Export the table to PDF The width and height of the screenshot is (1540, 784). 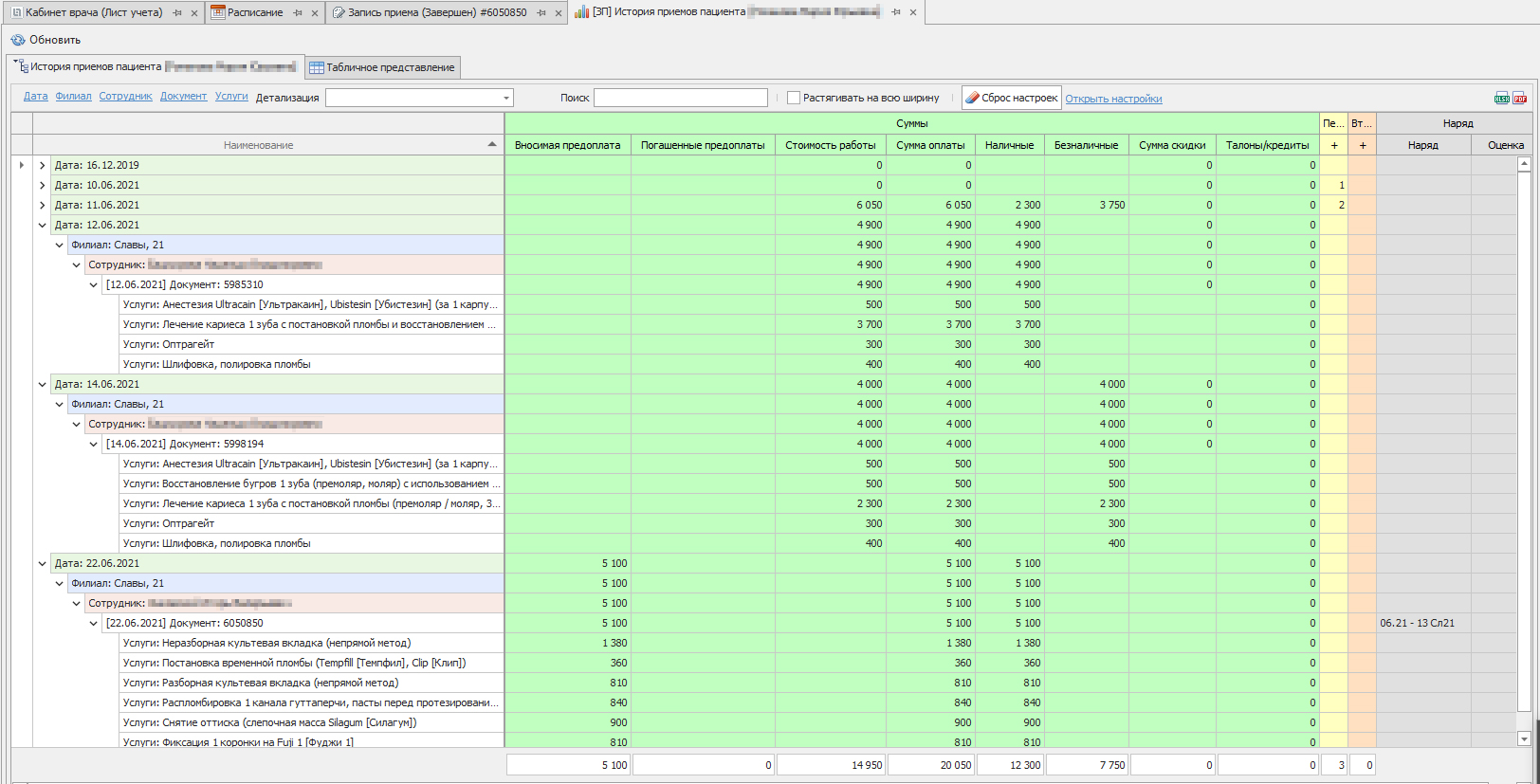click(x=1519, y=99)
